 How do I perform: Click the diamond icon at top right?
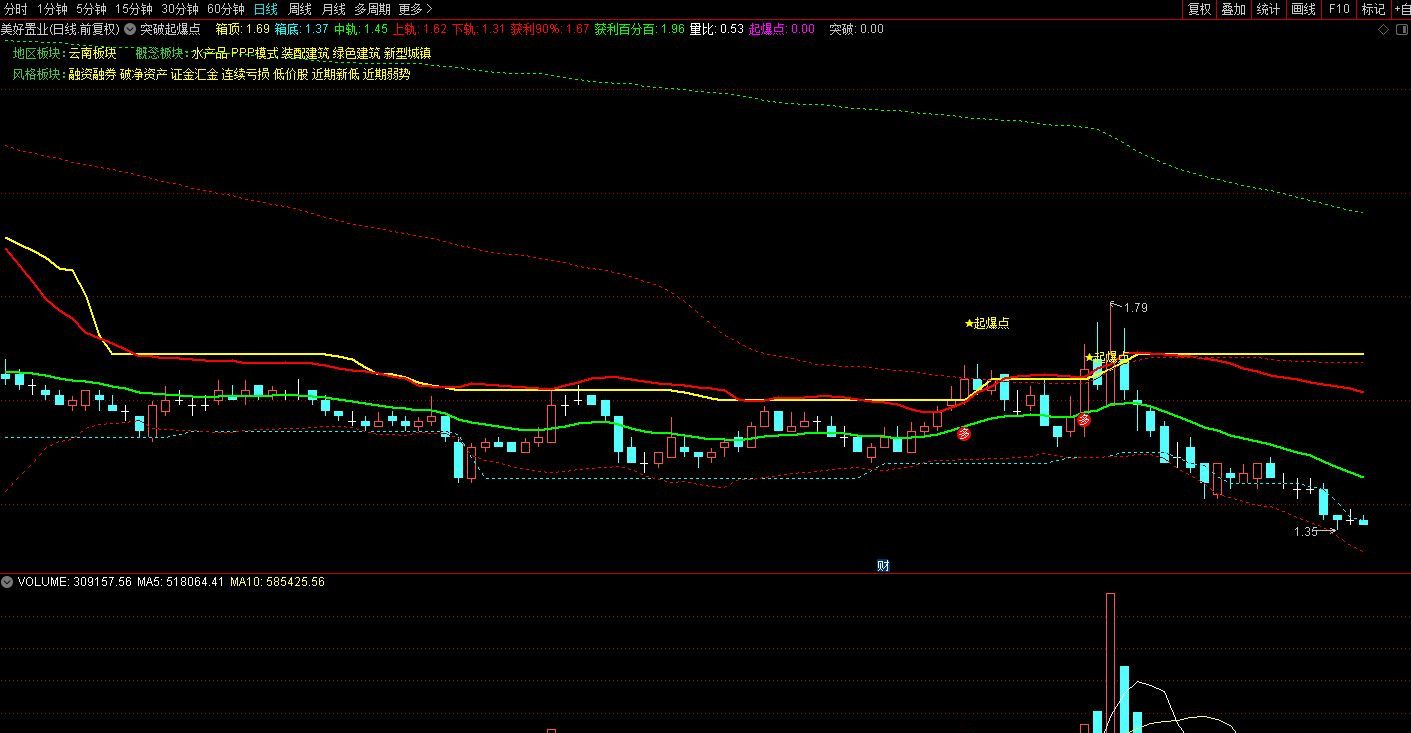click(x=1383, y=29)
